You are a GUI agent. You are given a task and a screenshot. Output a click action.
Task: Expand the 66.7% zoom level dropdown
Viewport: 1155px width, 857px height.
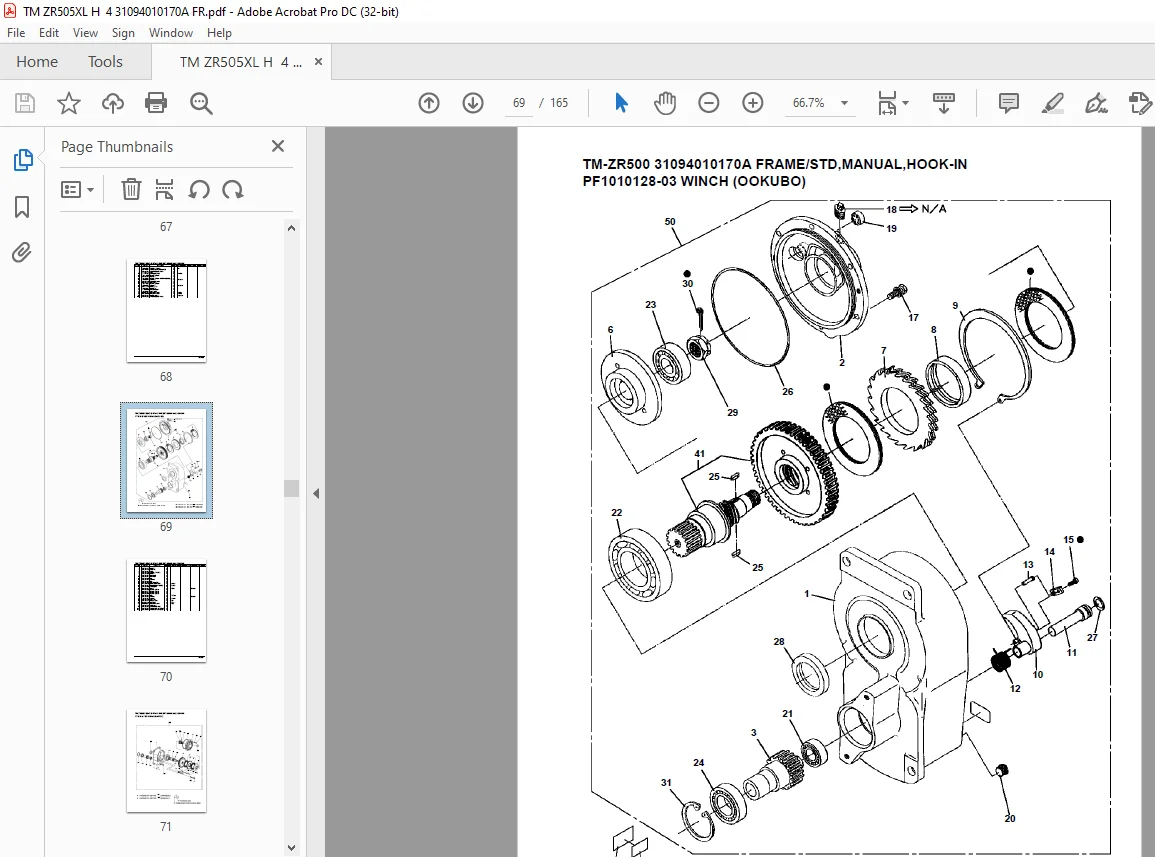pos(844,103)
